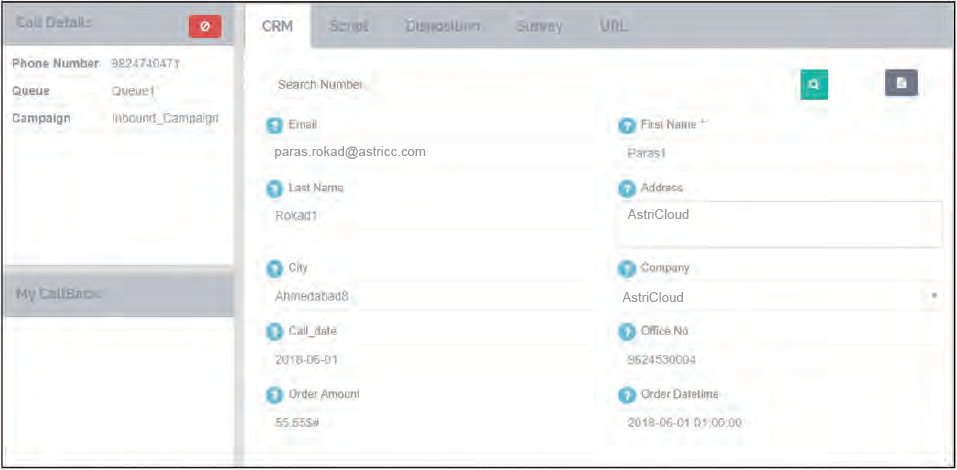Open the Company dropdown showing AstriCloud
Viewport: 957px width, 470px height.
point(778,297)
